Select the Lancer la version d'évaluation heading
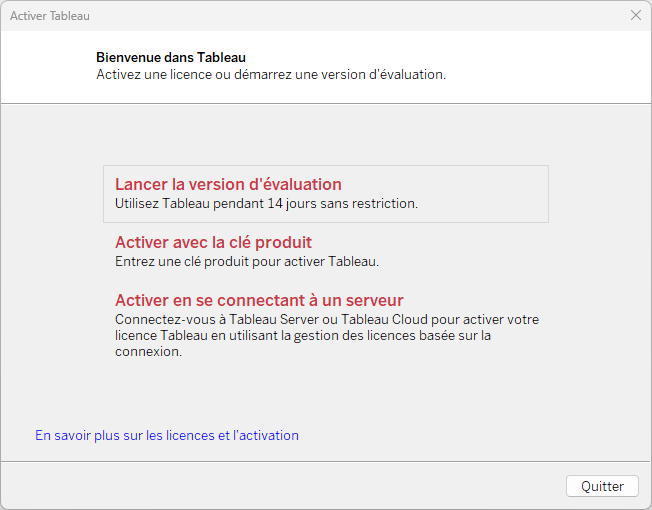 (x=228, y=184)
